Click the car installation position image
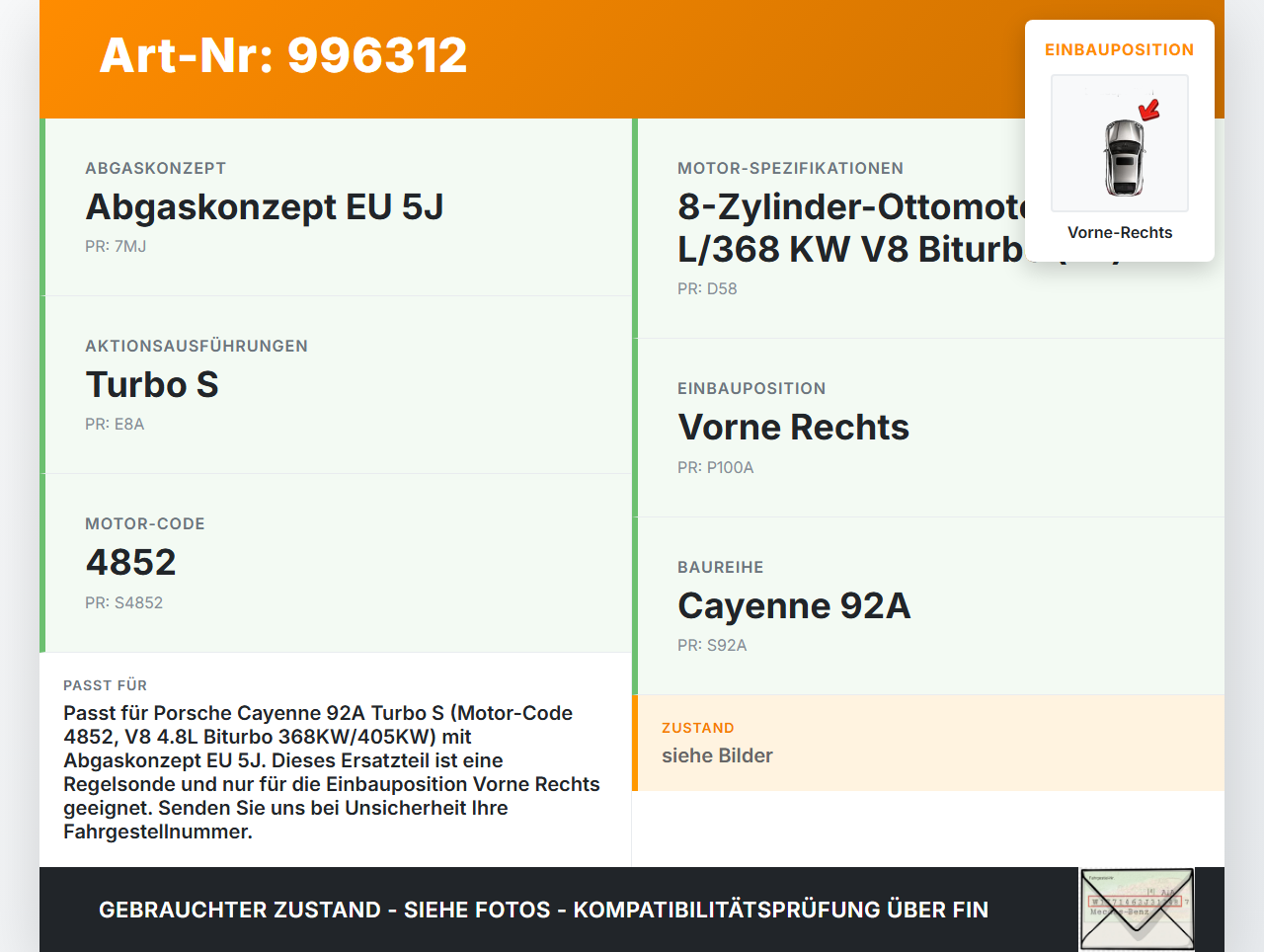 point(1120,143)
